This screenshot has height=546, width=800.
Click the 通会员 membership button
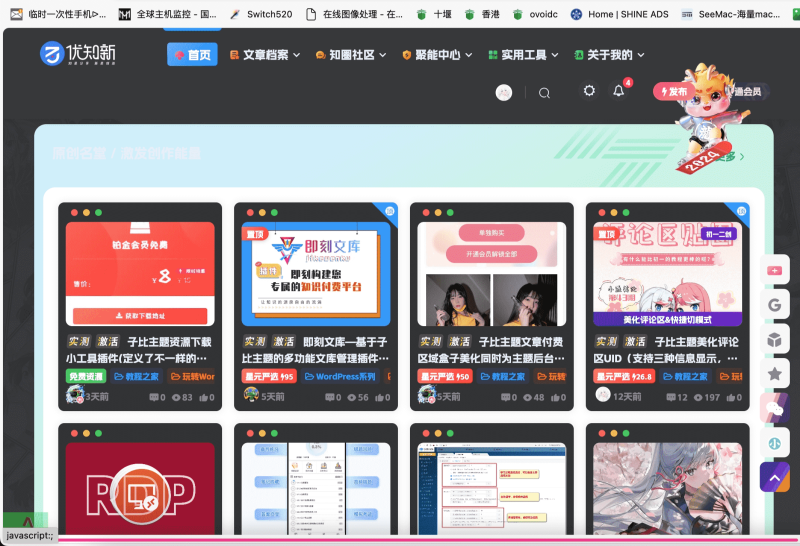coord(748,91)
